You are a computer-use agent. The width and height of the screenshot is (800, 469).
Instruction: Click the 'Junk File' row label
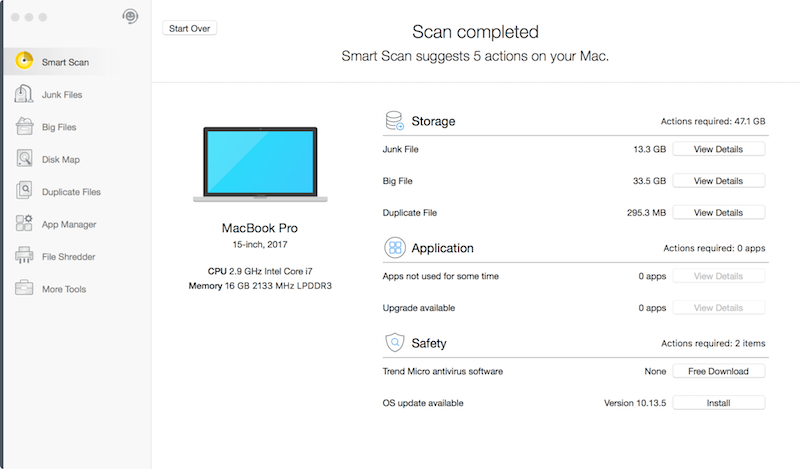tap(401, 149)
